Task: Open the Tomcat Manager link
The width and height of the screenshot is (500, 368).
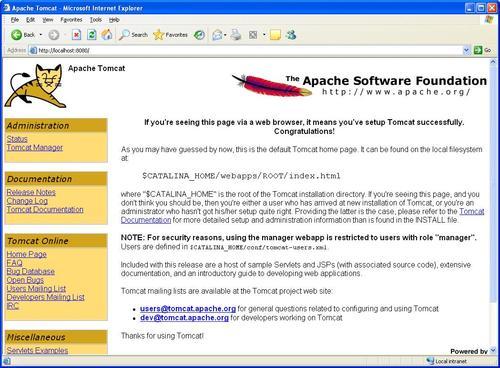Action: pyautogui.click(x=35, y=148)
